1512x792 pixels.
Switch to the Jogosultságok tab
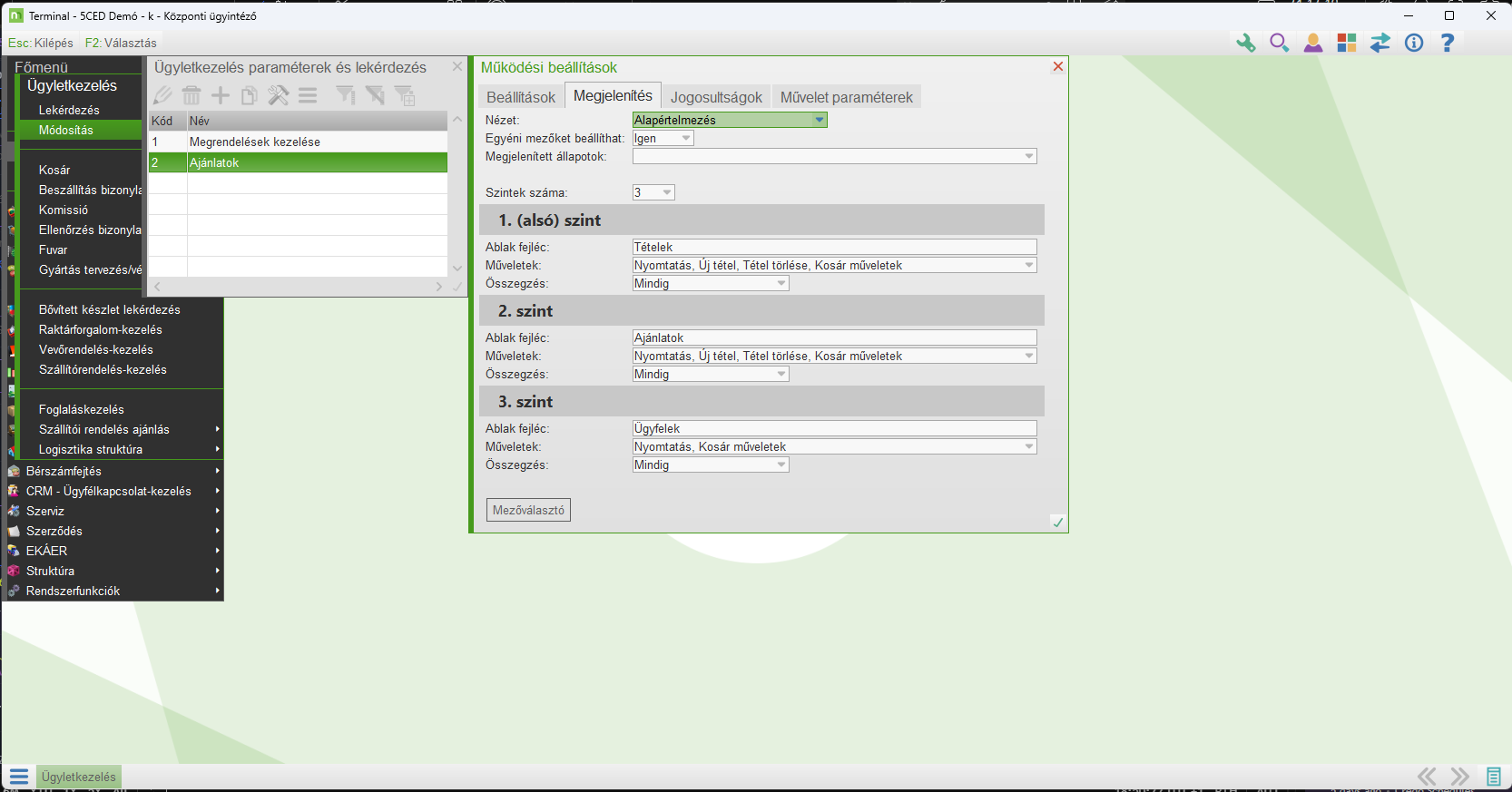click(x=716, y=97)
